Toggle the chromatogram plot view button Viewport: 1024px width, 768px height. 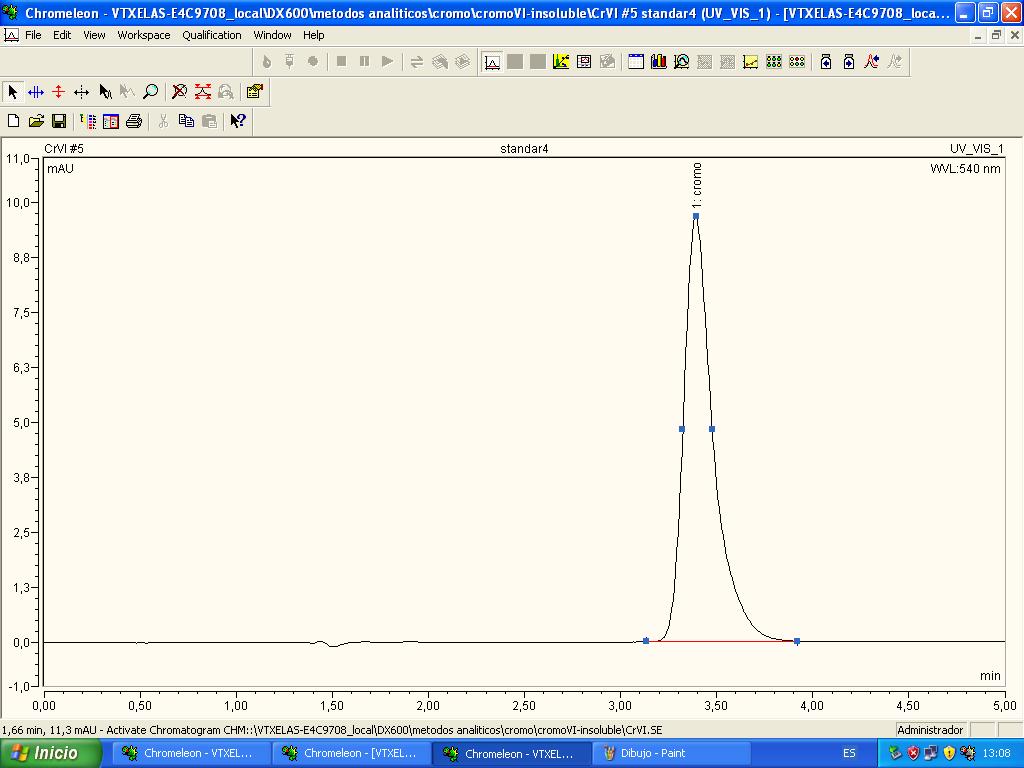492,62
